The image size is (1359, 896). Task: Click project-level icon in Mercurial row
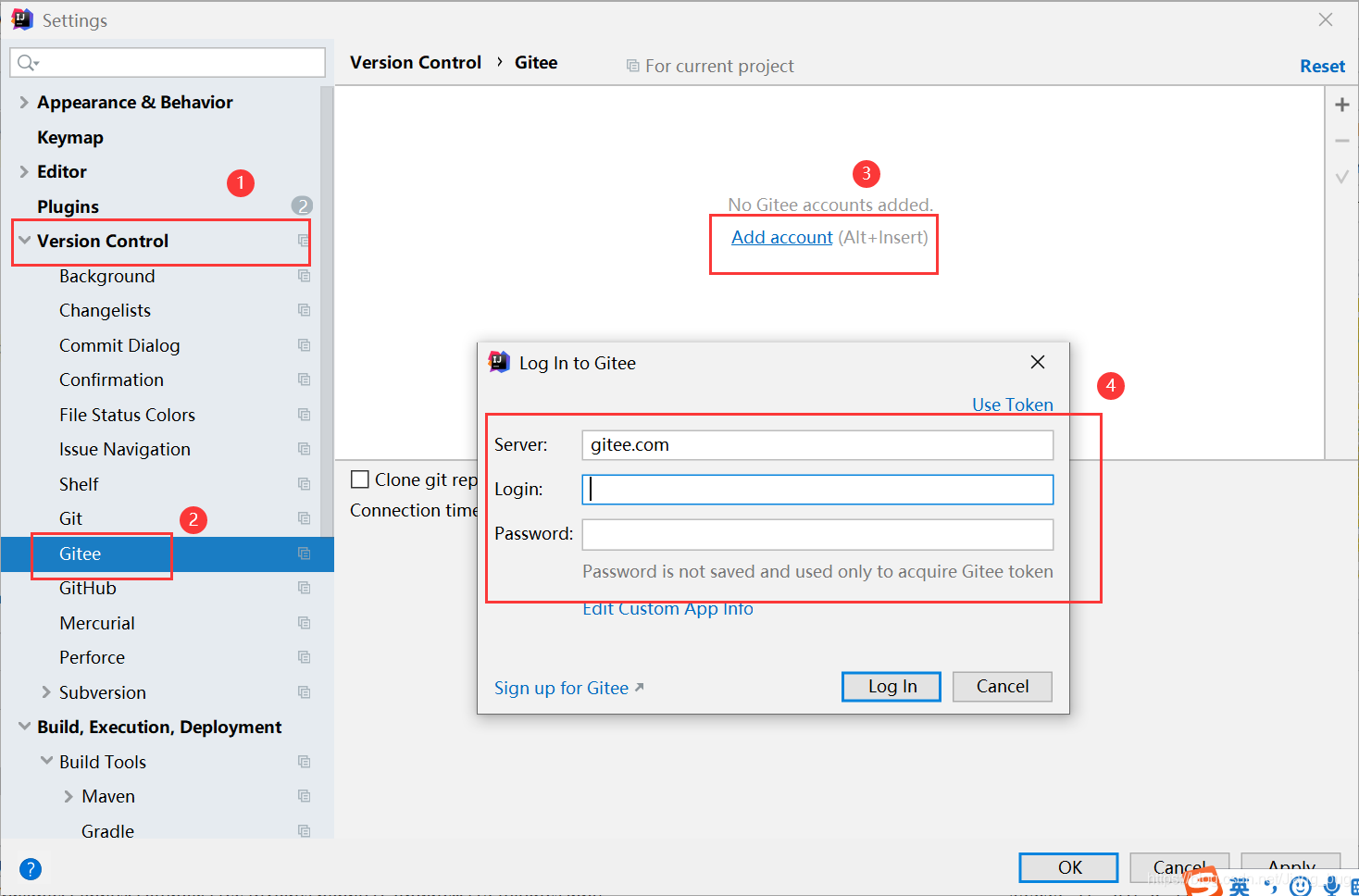[x=304, y=623]
